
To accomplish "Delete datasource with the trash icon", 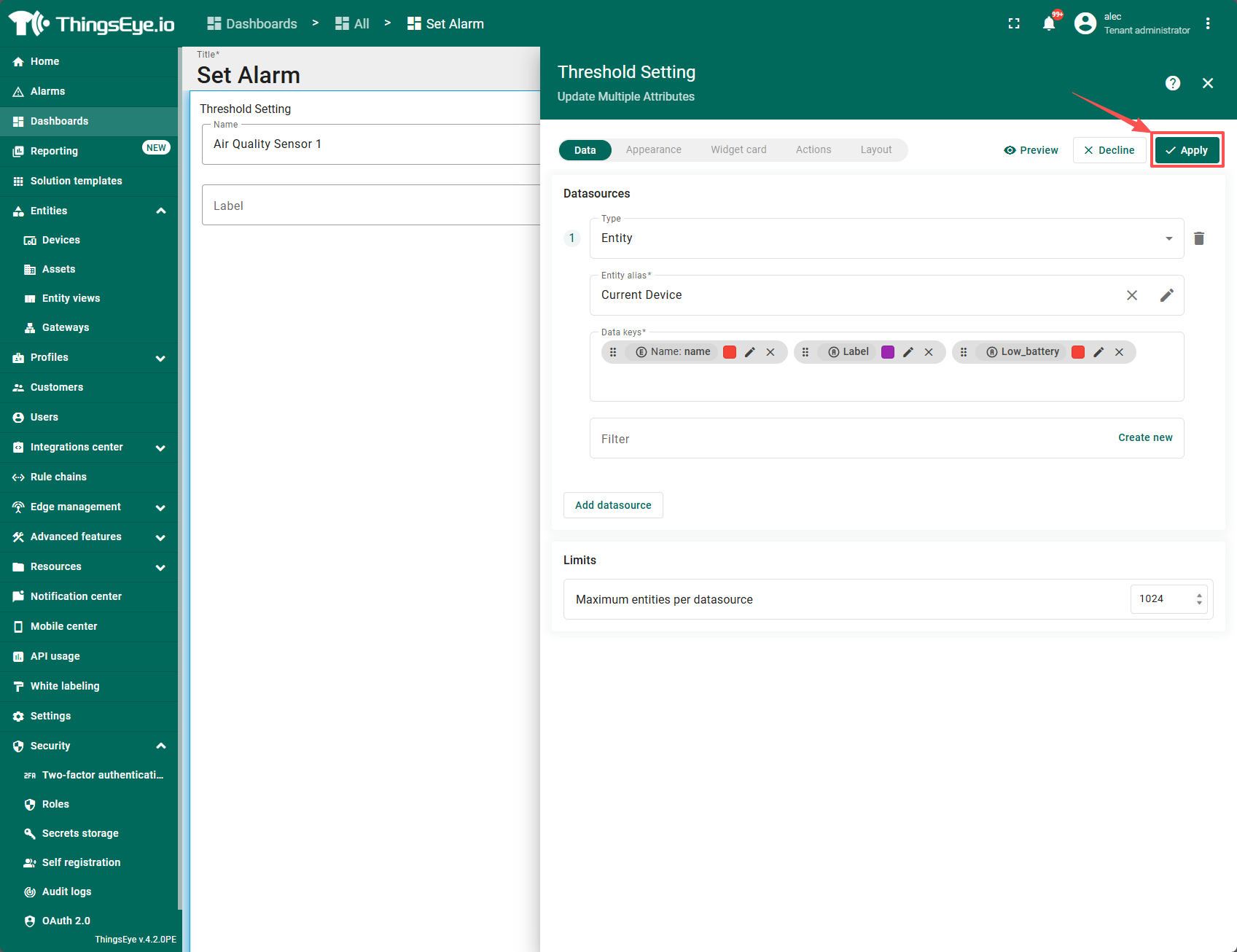I will [x=1199, y=238].
